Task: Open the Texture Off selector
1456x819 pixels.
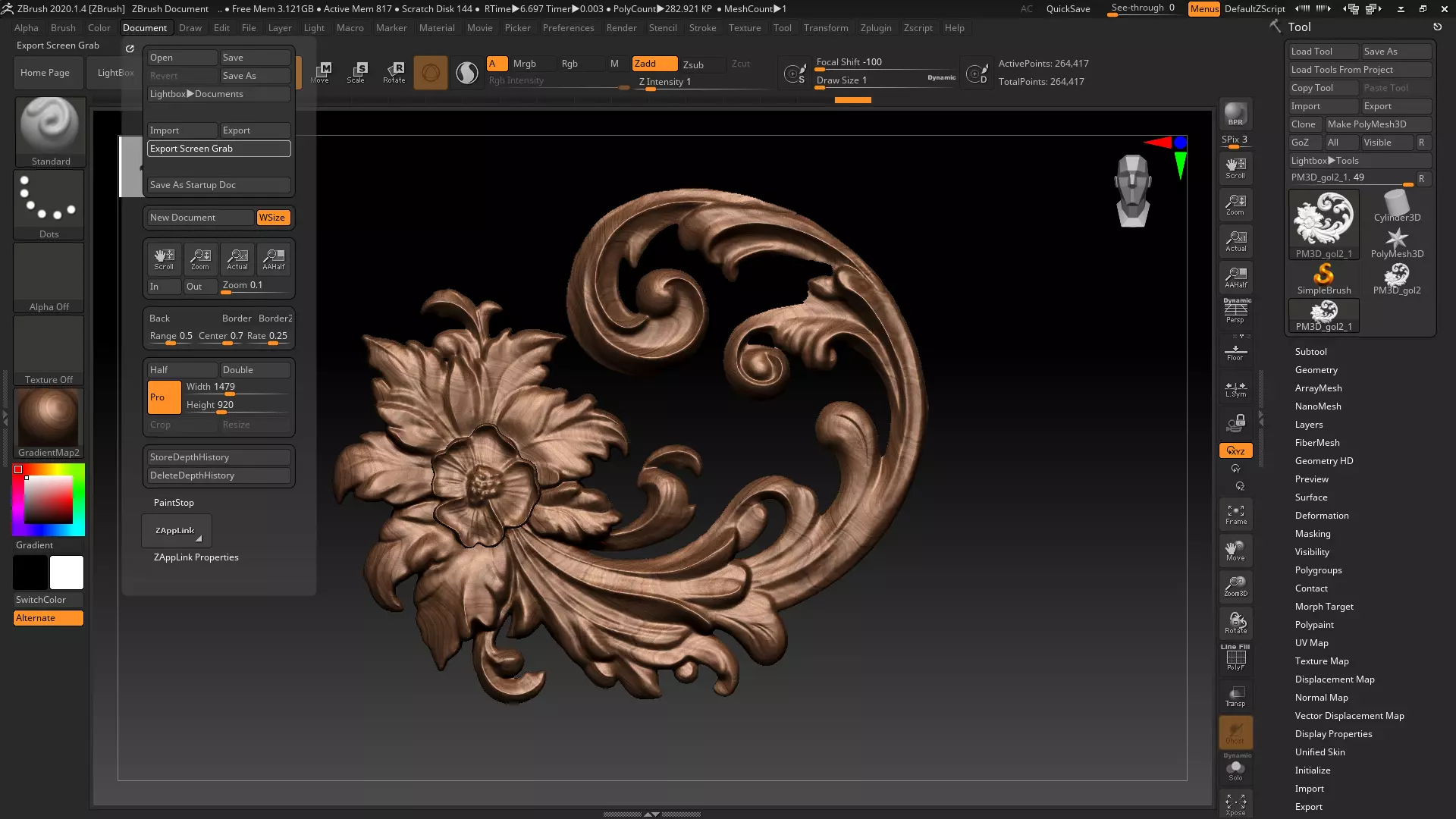Action: pyautogui.click(x=49, y=350)
